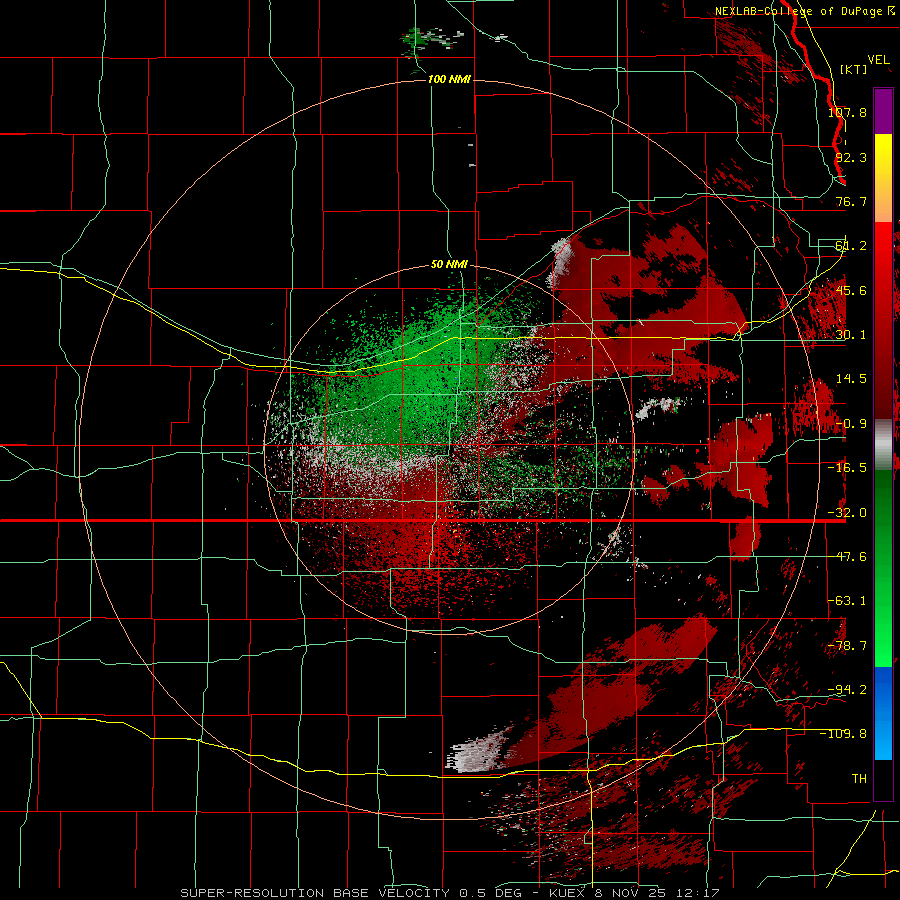The width and height of the screenshot is (900, 900).
Task: Click the yellow-orange segment of the color bar
Action: click(x=883, y=178)
